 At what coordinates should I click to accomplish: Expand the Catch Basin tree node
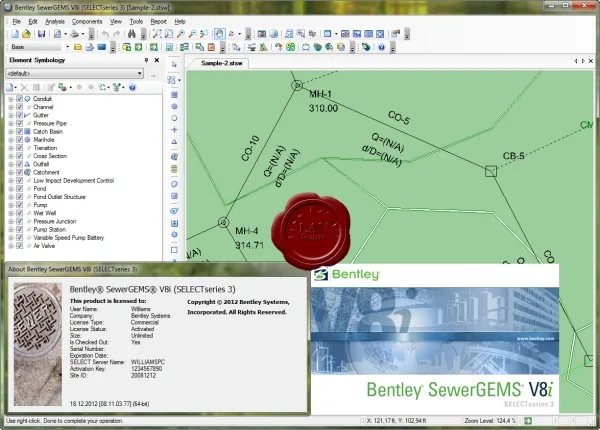click(x=11, y=132)
